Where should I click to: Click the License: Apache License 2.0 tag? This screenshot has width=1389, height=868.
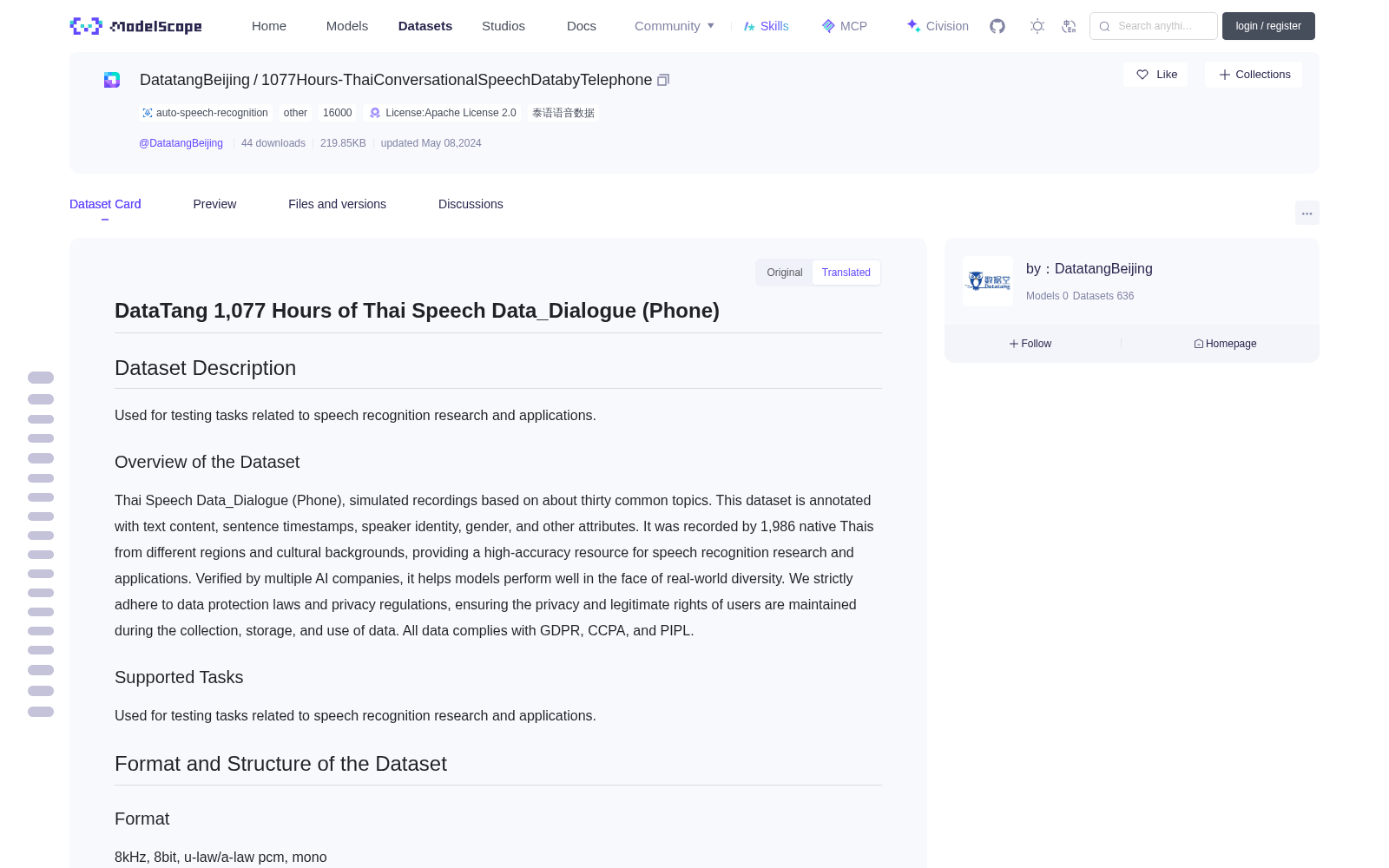443,113
